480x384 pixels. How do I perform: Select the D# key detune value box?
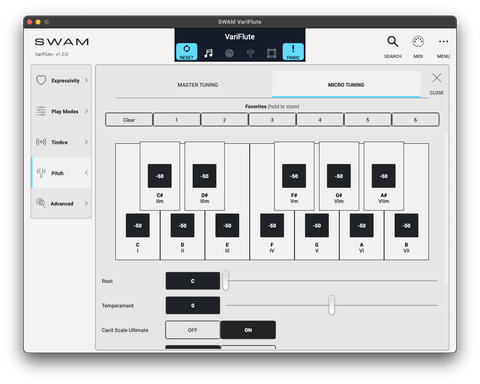point(204,176)
